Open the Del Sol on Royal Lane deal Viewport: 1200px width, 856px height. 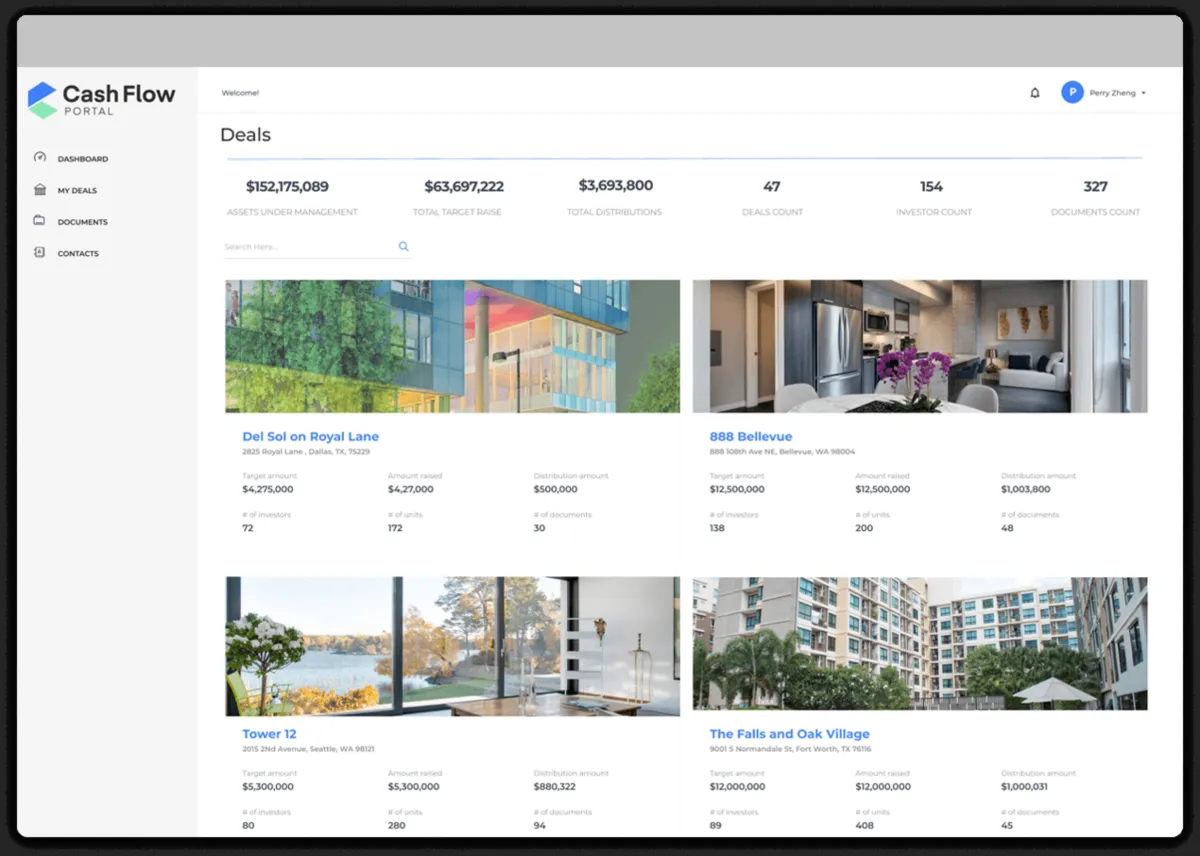(310, 436)
